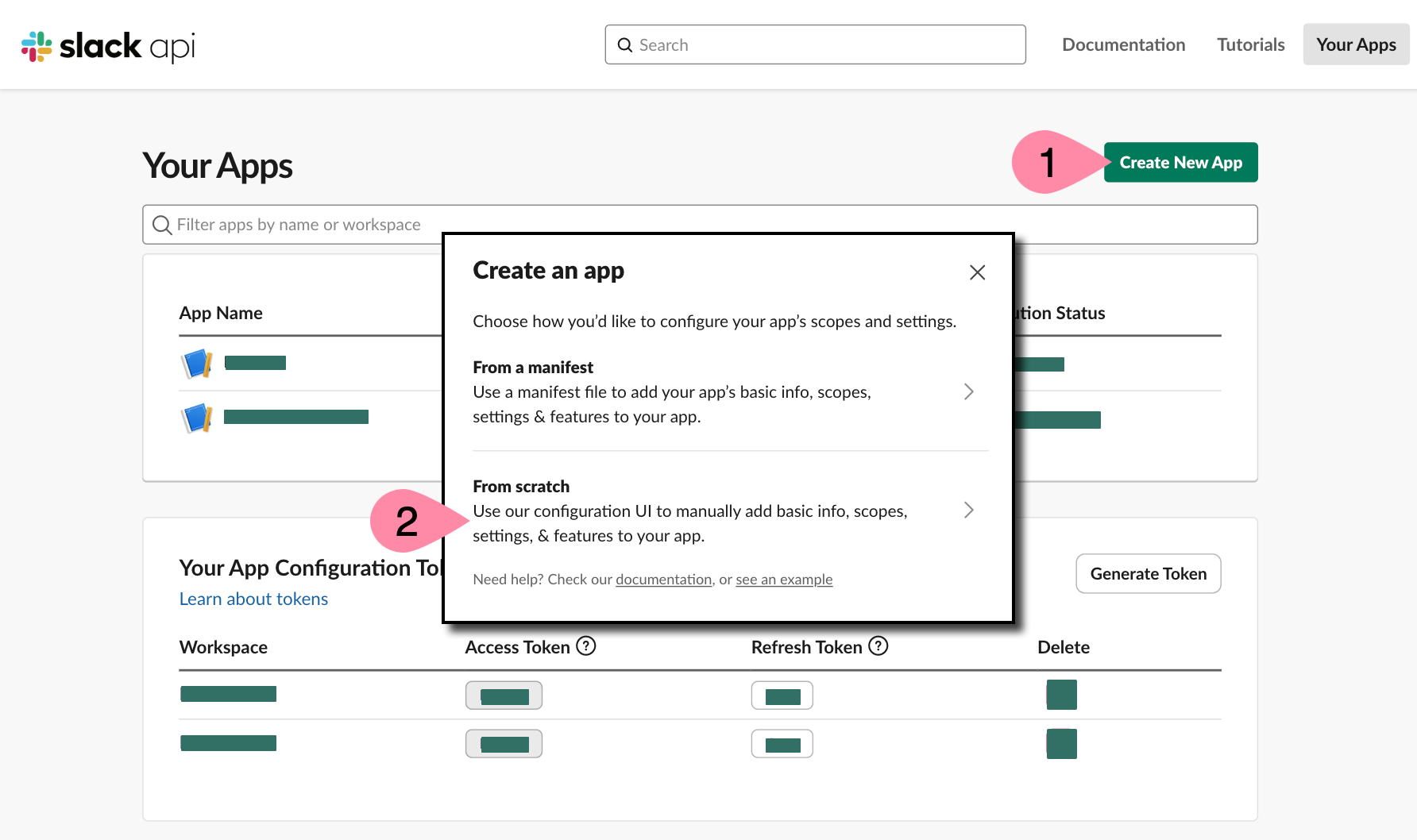Image resolution: width=1417 pixels, height=840 pixels.
Task: Click the second app's notebook icon
Action: point(197,418)
